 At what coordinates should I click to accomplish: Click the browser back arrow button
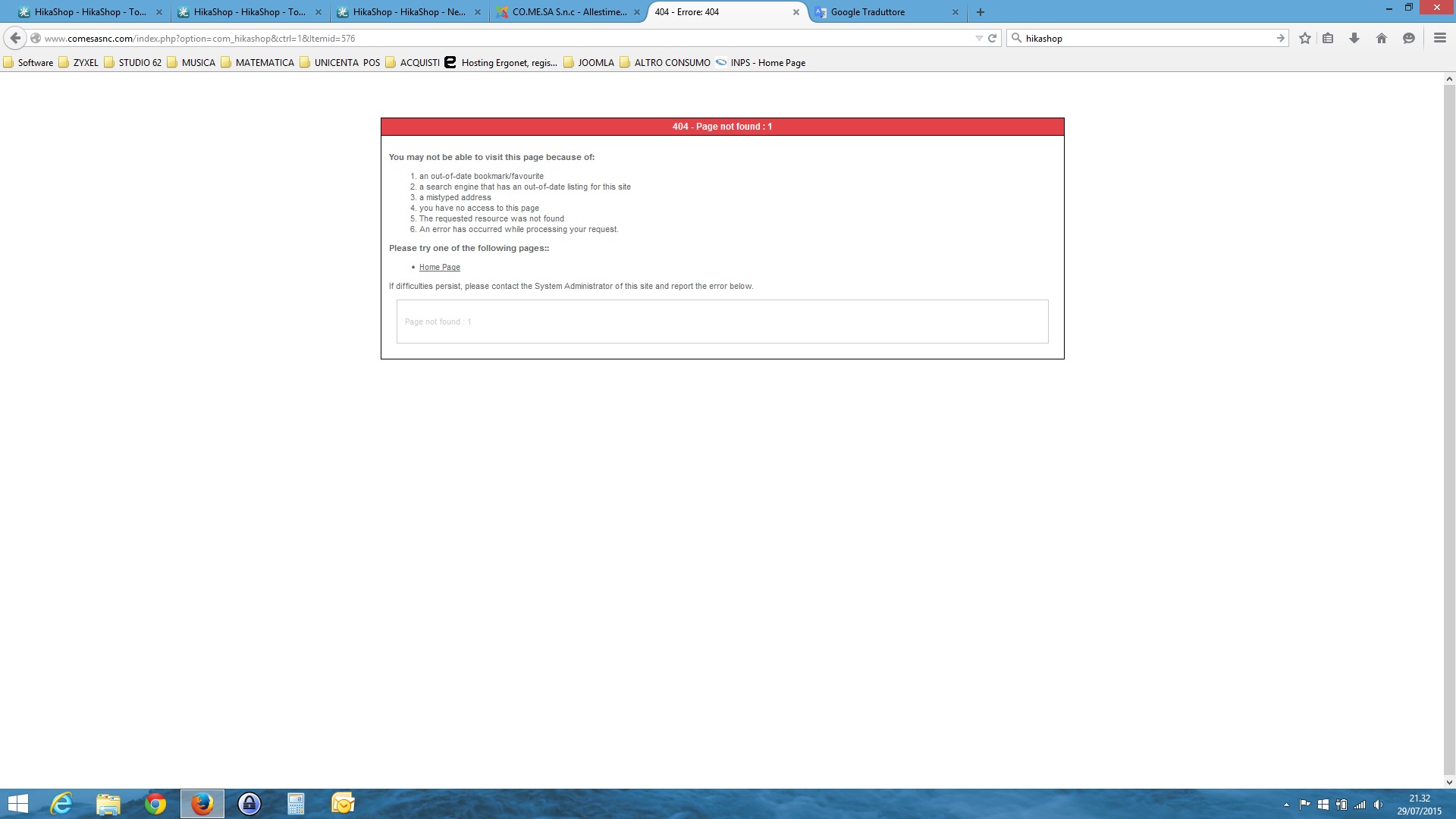tap(15, 38)
